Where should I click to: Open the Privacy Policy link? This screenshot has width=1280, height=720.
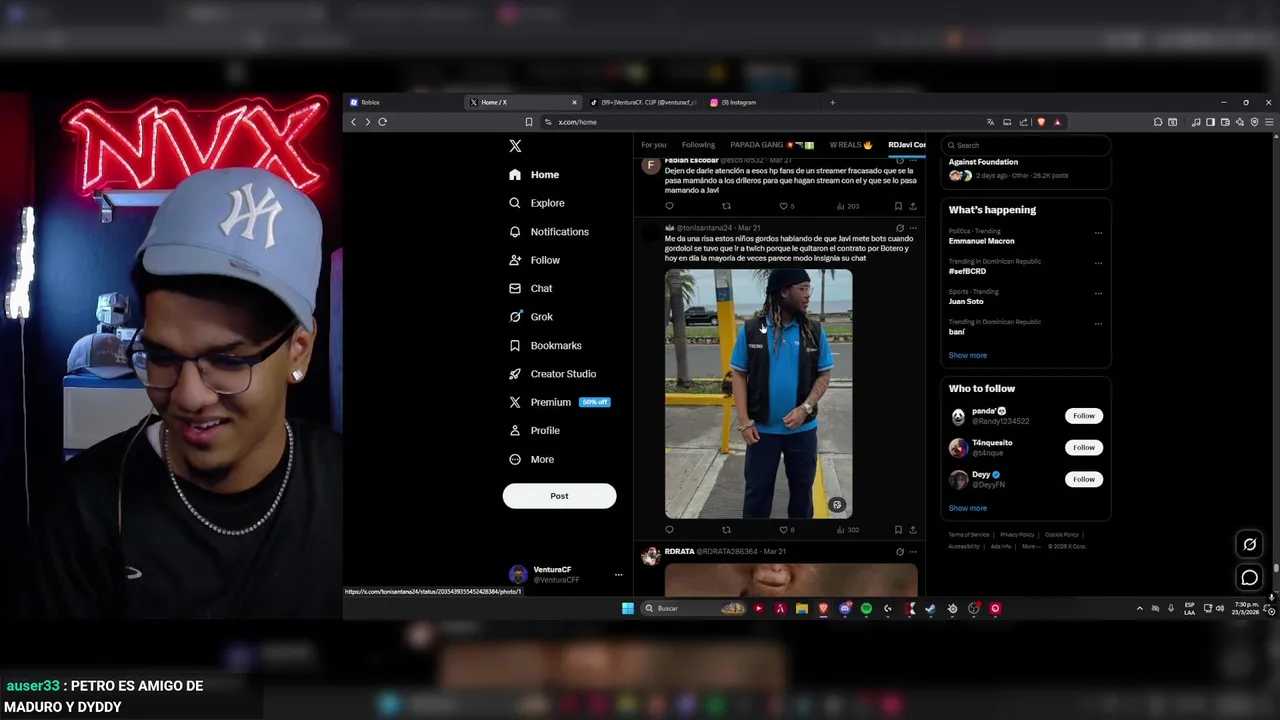pos(1017,535)
